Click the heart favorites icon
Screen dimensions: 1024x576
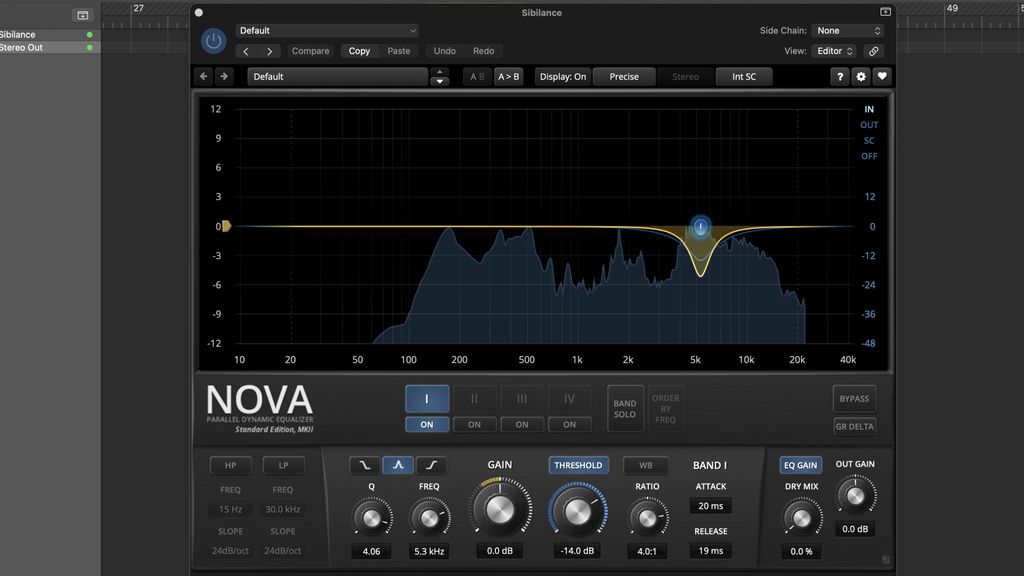click(880, 76)
